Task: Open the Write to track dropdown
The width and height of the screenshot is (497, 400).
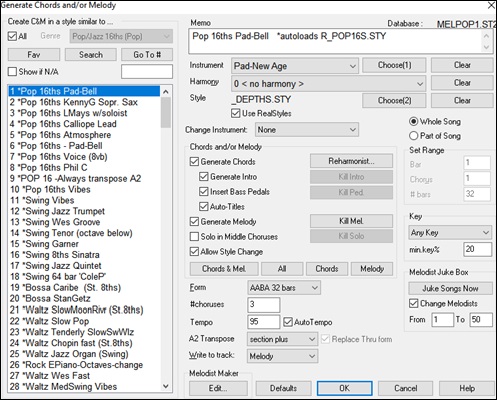Action: (x=282, y=356)
